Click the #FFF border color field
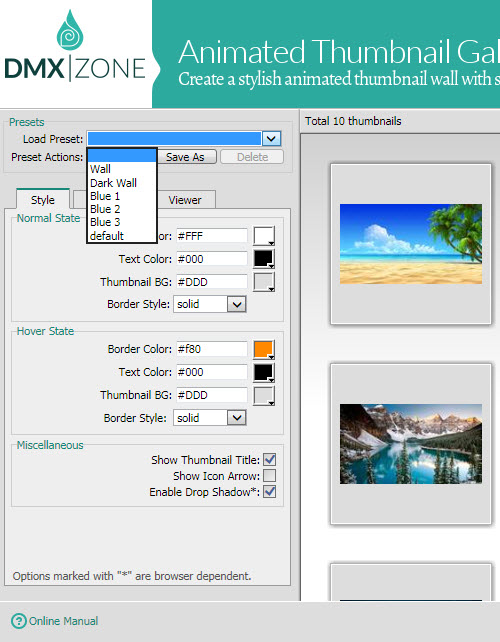Viewport: 500px width, 642px height. [212, 236]
